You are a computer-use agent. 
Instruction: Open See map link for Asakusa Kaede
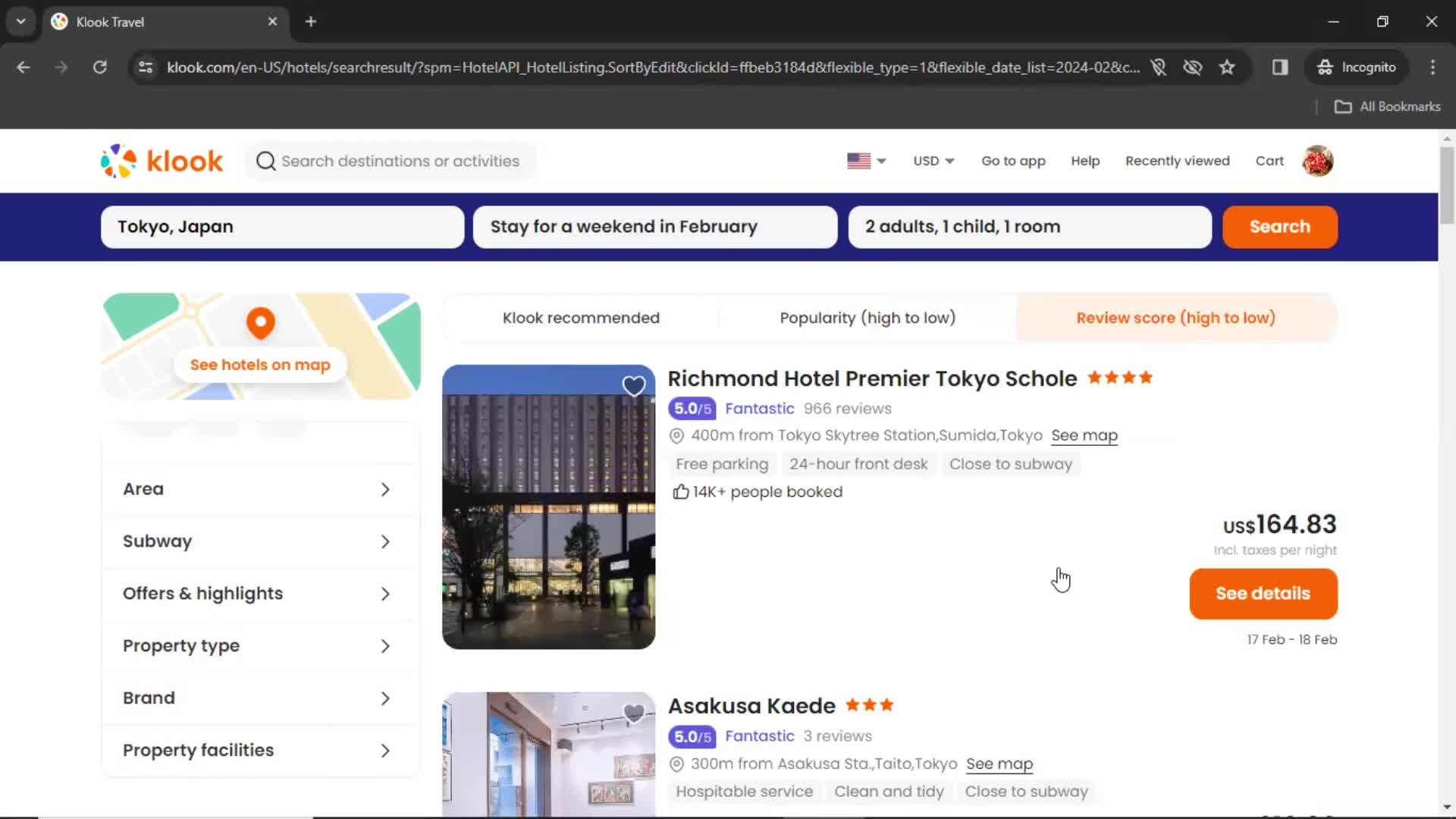click(x=999, y=764)
